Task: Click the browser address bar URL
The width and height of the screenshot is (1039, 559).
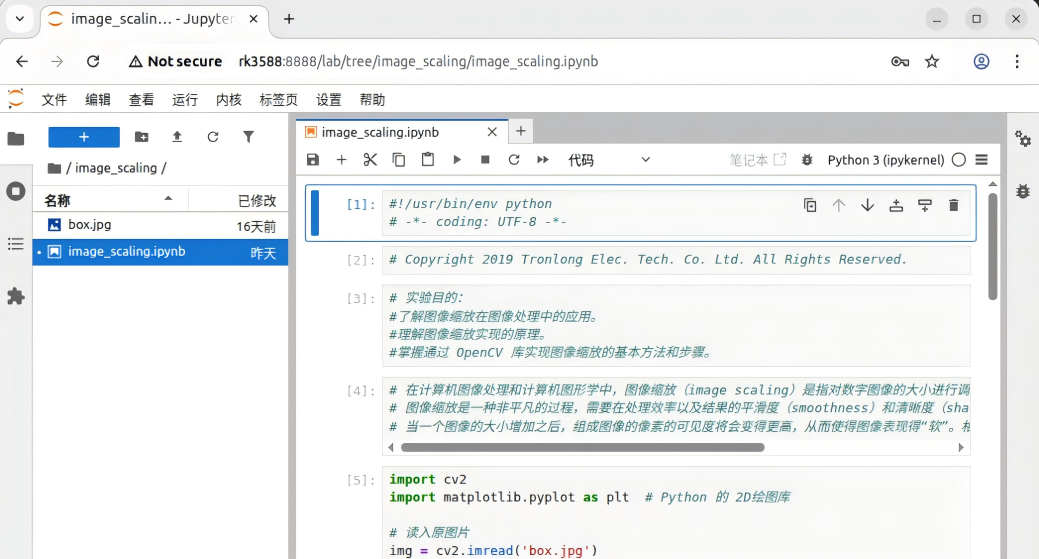Action: [418, 62]
